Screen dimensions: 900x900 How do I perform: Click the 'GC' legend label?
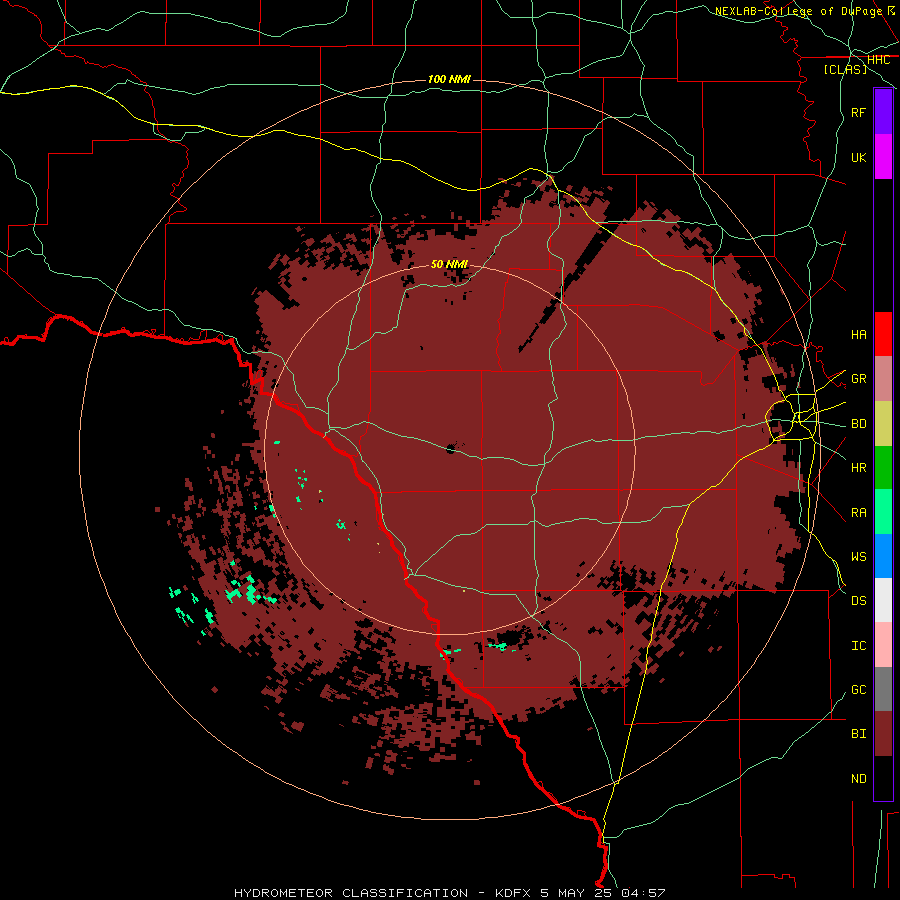(x=858, y=689)
